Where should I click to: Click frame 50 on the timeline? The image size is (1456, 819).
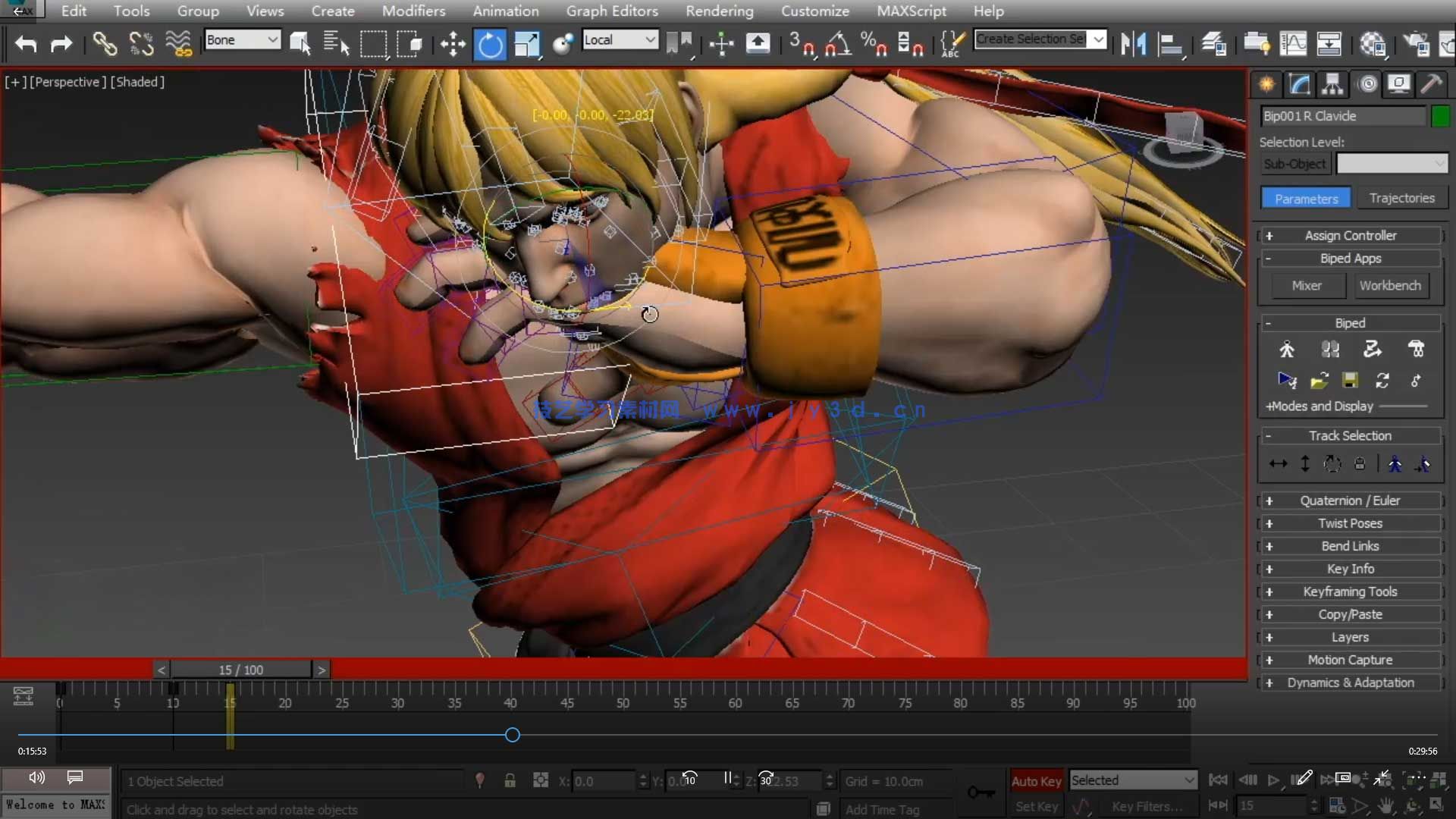tap(623, 690)
